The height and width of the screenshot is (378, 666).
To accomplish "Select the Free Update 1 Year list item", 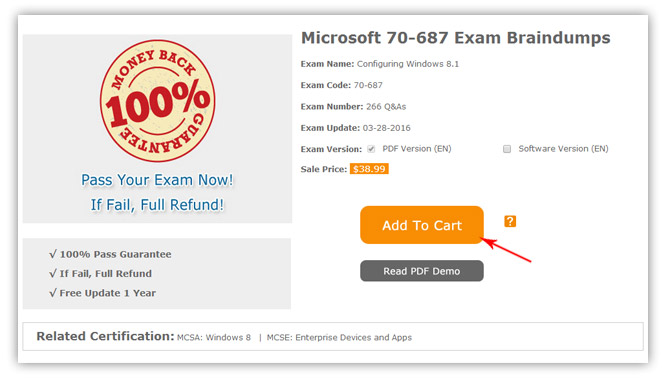I will (102, 293).
